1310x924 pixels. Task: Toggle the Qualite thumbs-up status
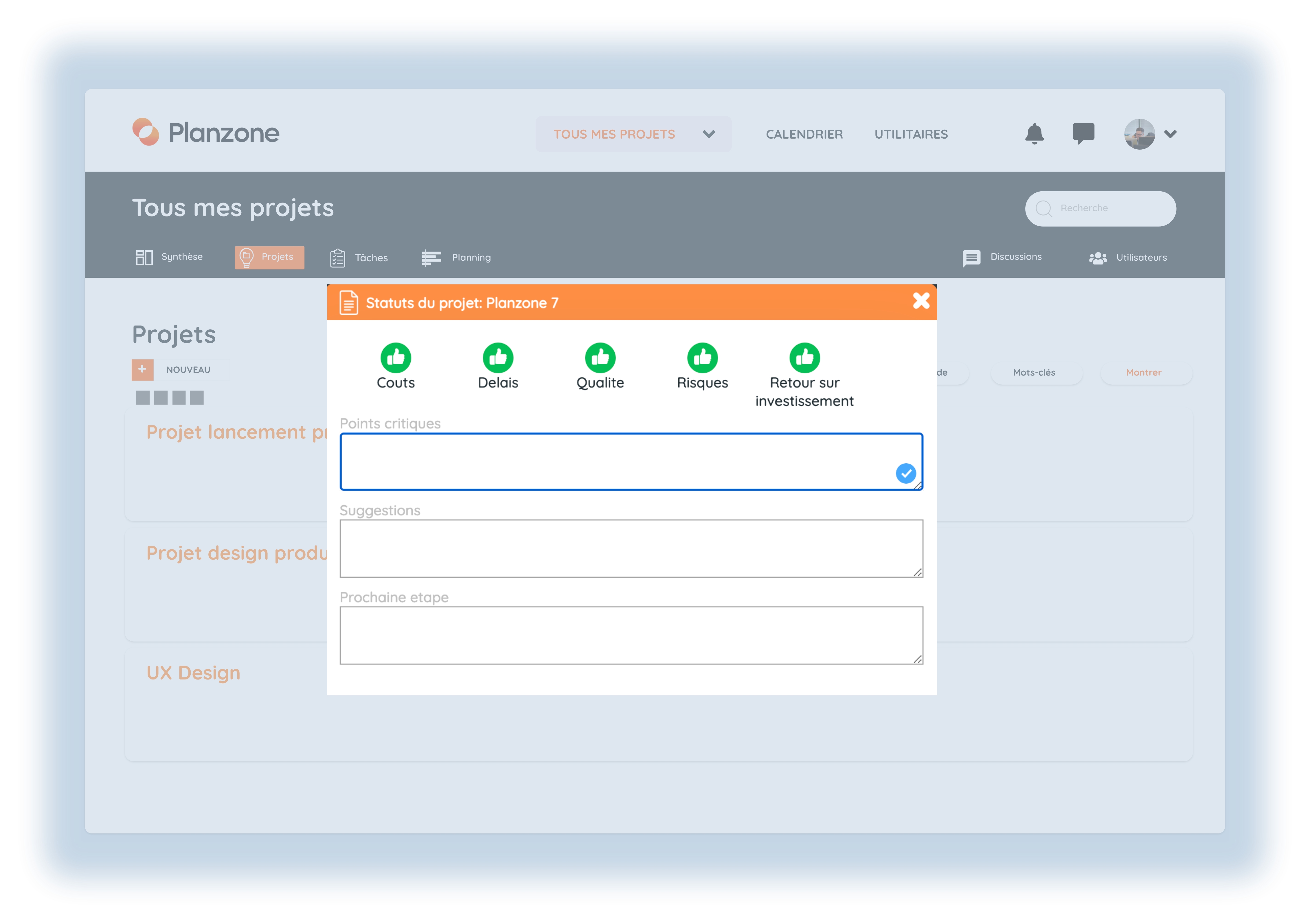pos(600,358)
